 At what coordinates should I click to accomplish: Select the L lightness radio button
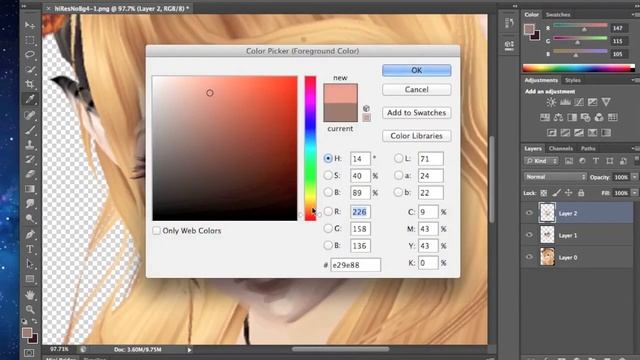(398, 158)
